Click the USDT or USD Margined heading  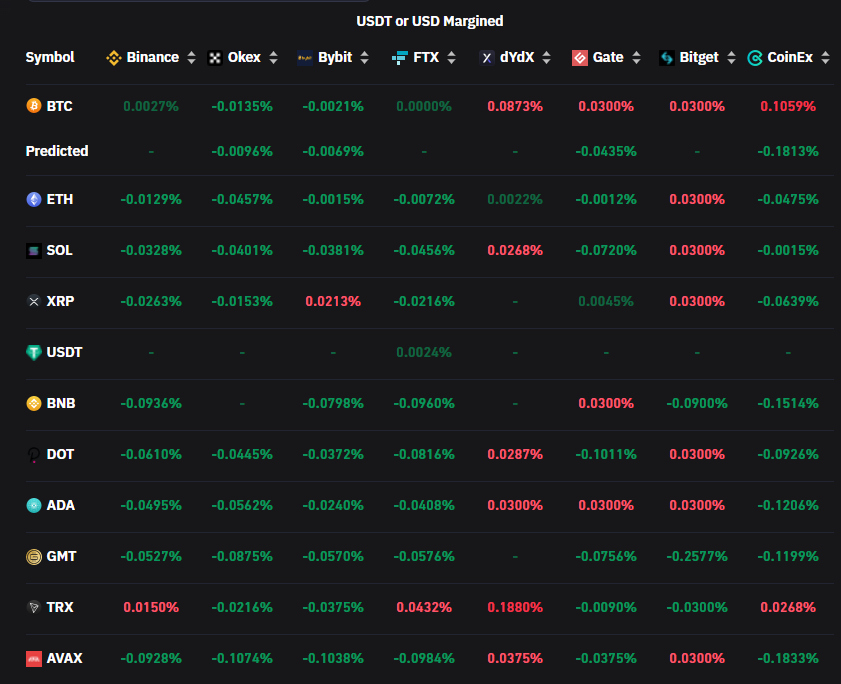pos(430,21)
